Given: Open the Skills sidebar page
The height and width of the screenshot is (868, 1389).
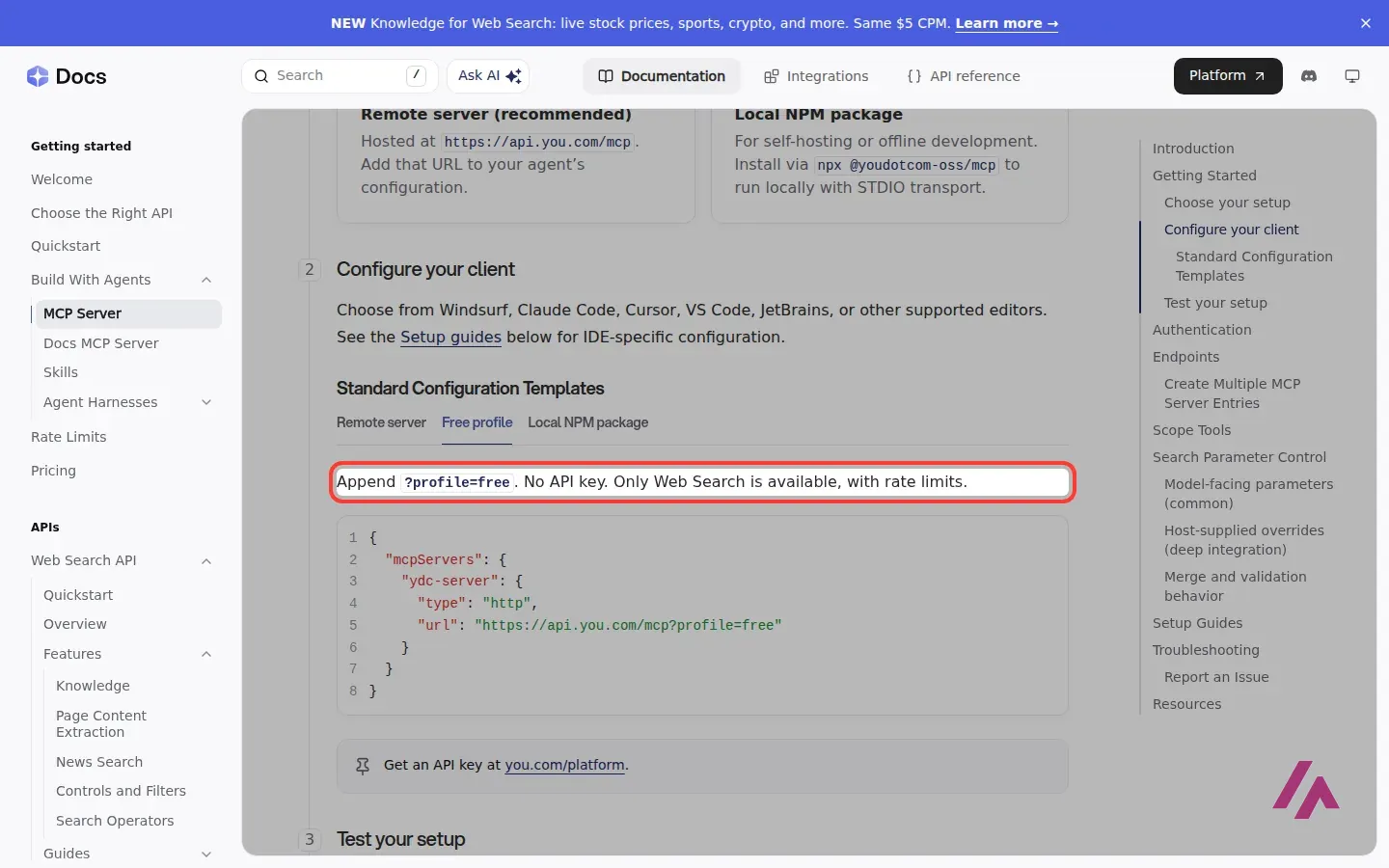Looking at the screenshot, I should (x=61, y=372).
